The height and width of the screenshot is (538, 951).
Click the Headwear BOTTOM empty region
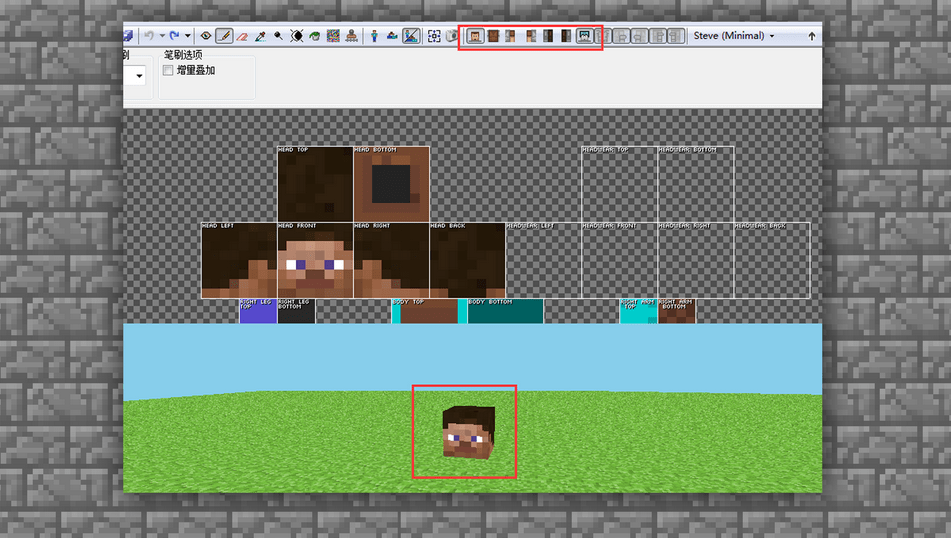(x=696, y=184)
